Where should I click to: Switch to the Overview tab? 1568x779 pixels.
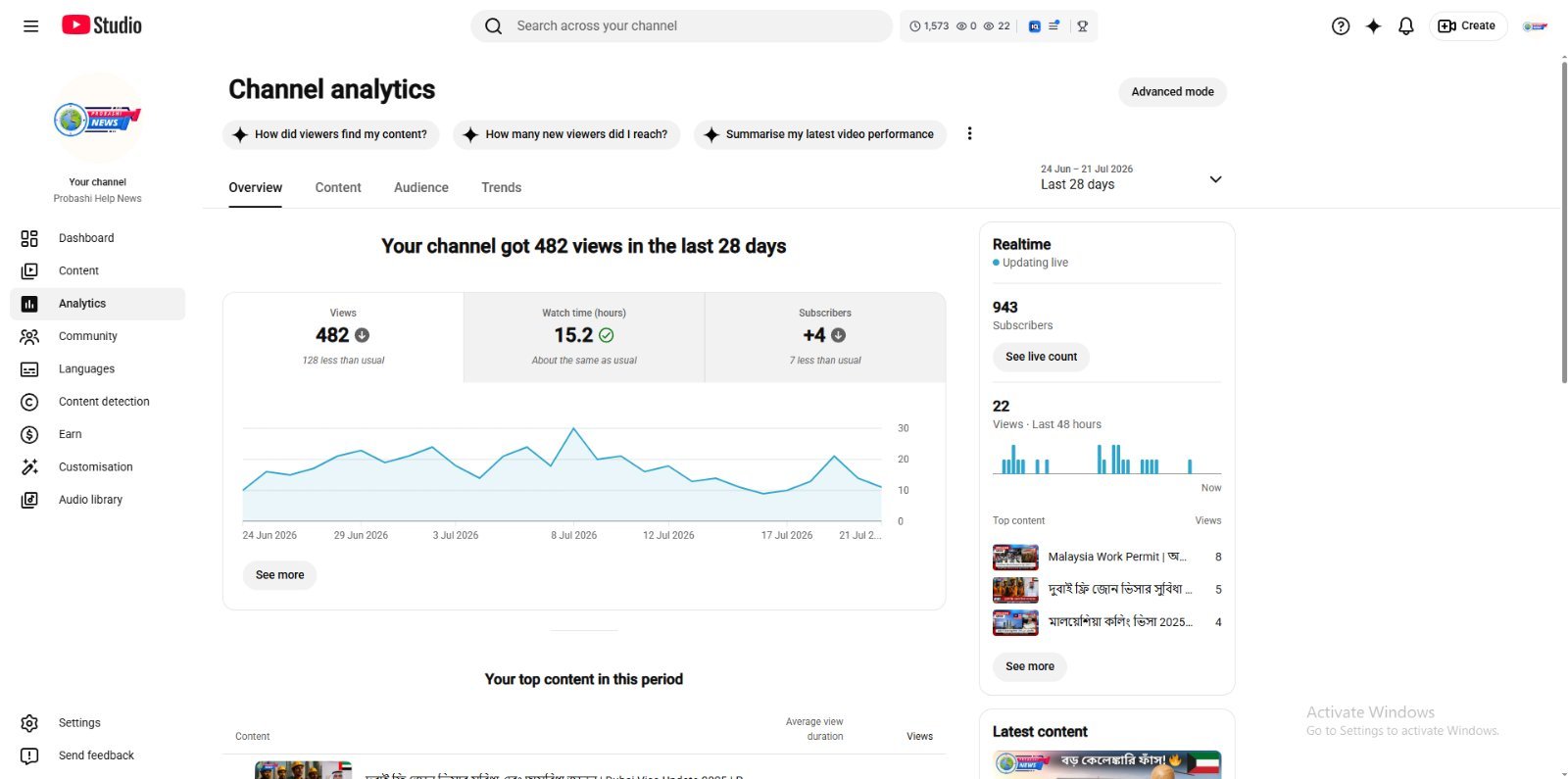pos(255,187)
